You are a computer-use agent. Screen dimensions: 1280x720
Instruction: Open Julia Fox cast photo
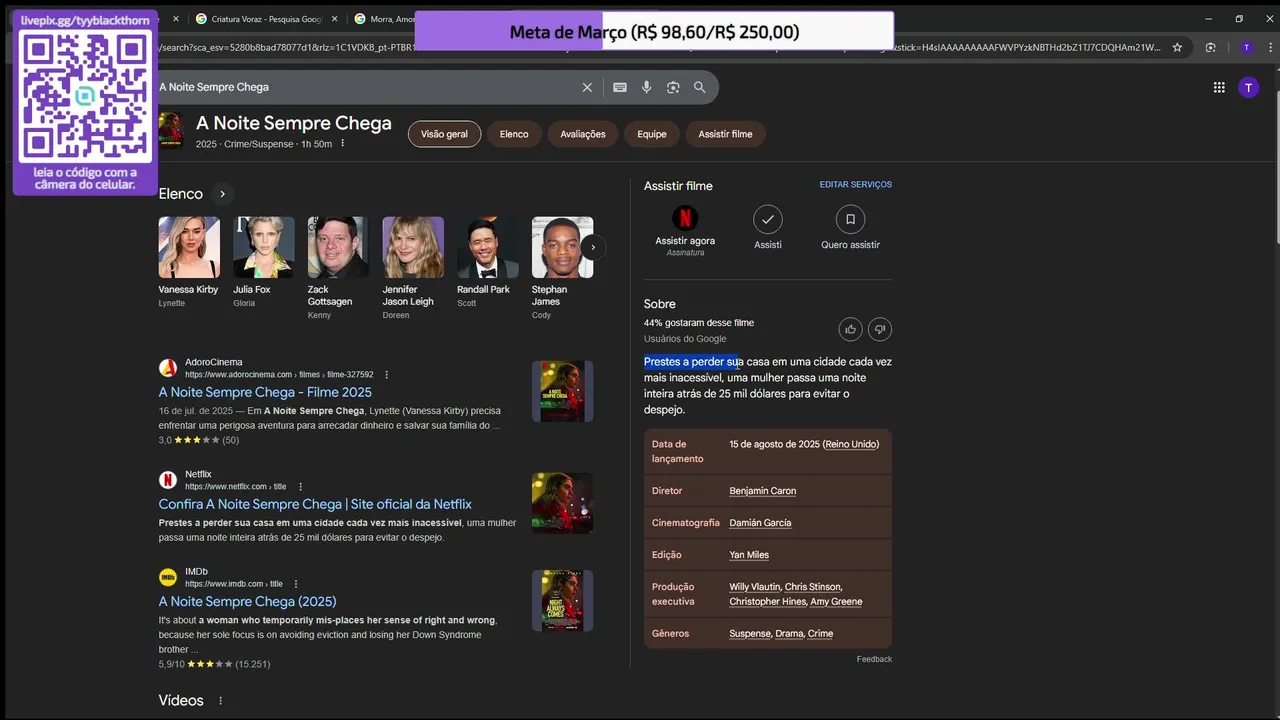pos(264,247)
